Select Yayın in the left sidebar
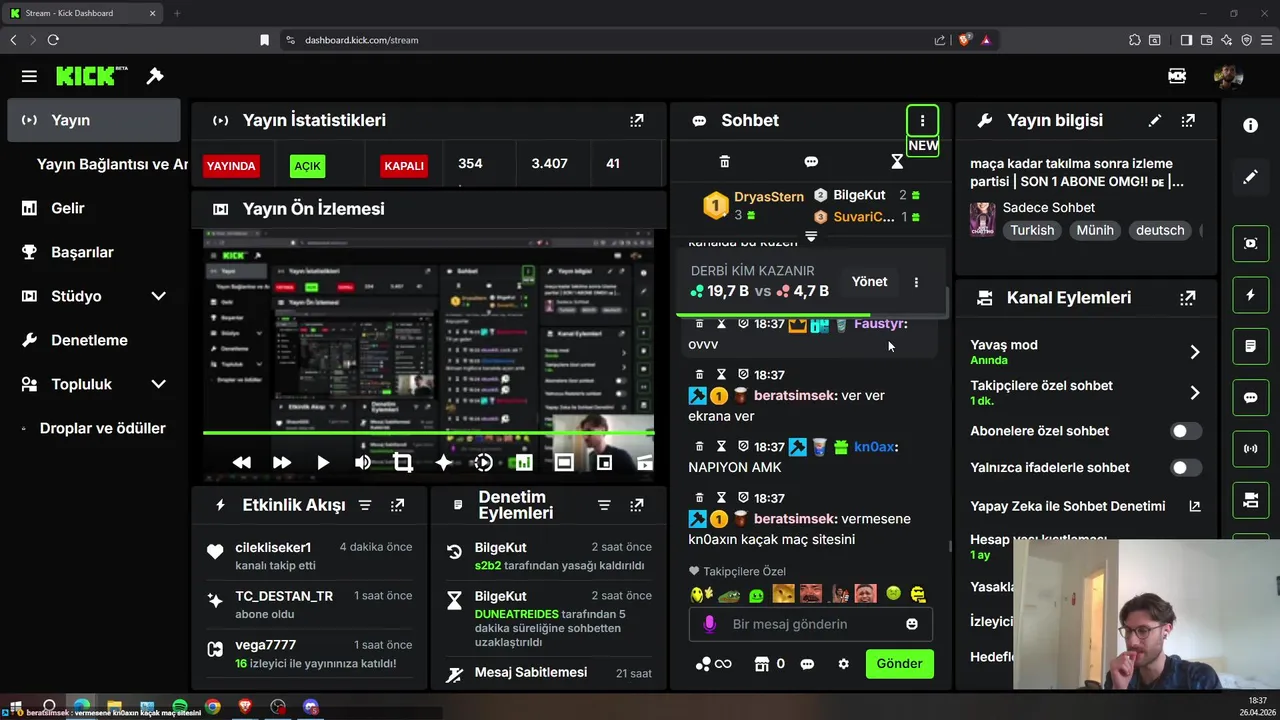The width and height of the screenshot is (1280, 720). pyautogui.click(x=94, y=120)
